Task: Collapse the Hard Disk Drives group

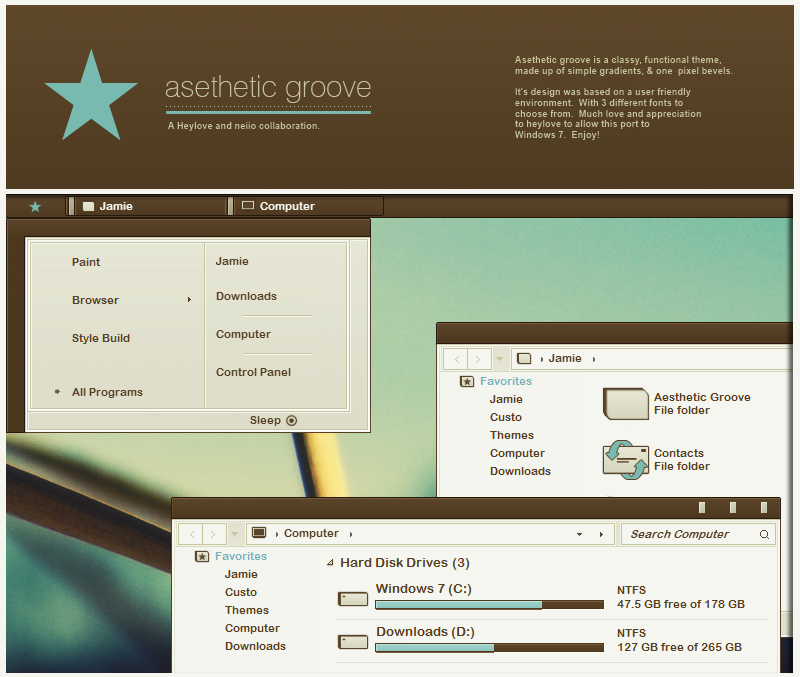Action: coord(330,563)
